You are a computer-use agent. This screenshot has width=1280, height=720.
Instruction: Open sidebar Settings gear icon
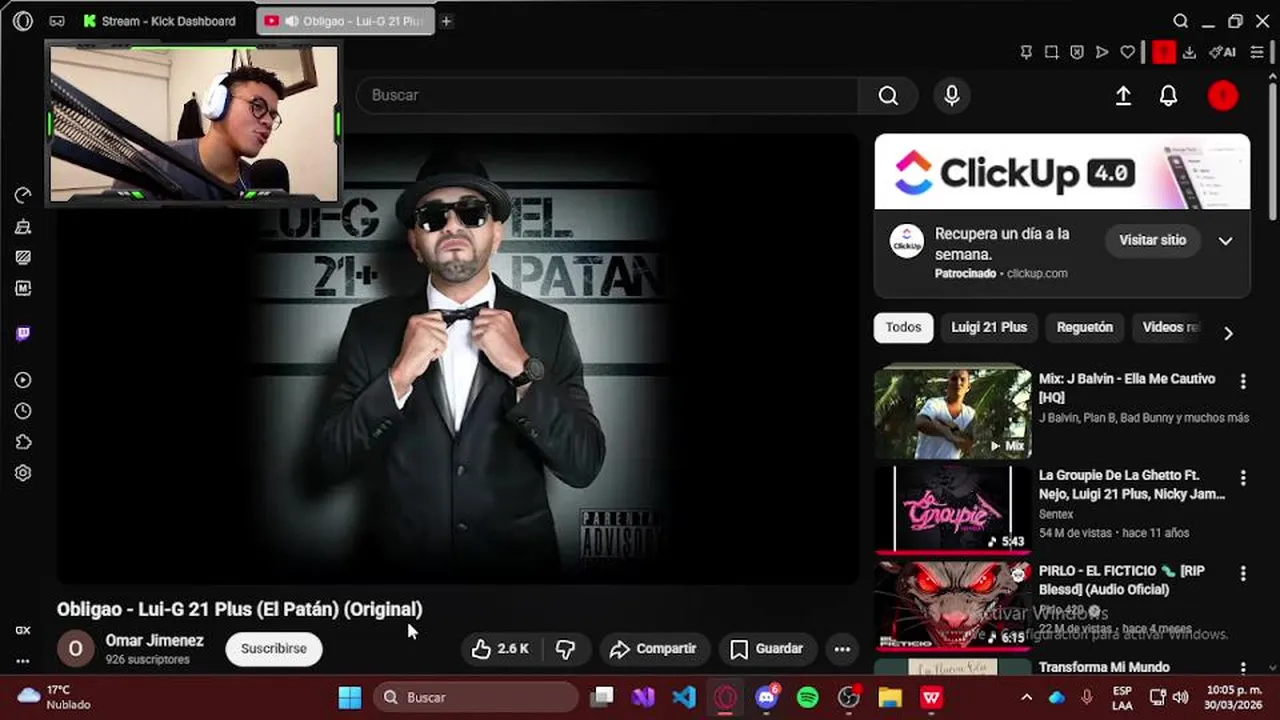coord(23,473)
